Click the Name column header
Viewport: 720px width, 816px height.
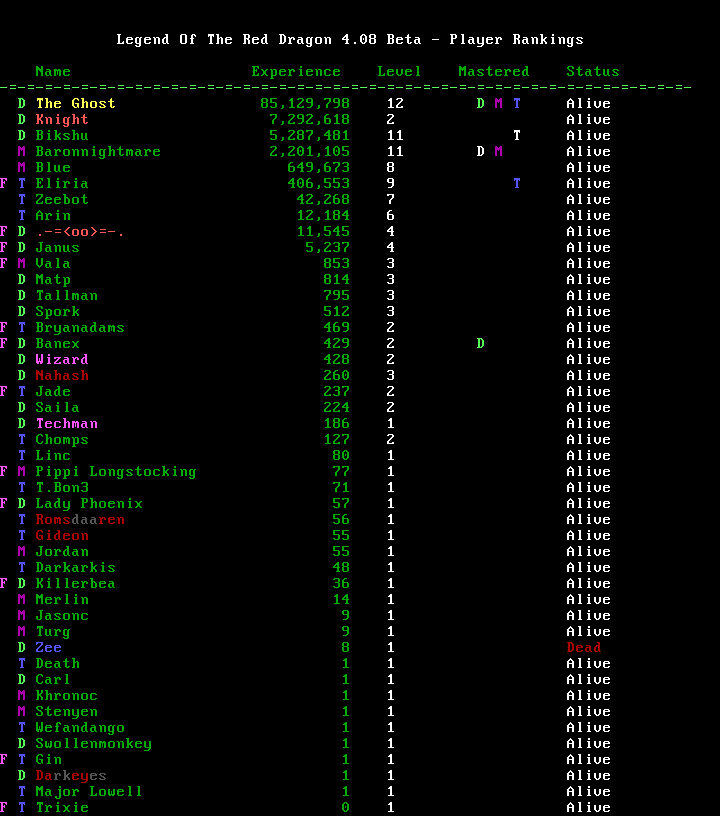pos(53,71)
